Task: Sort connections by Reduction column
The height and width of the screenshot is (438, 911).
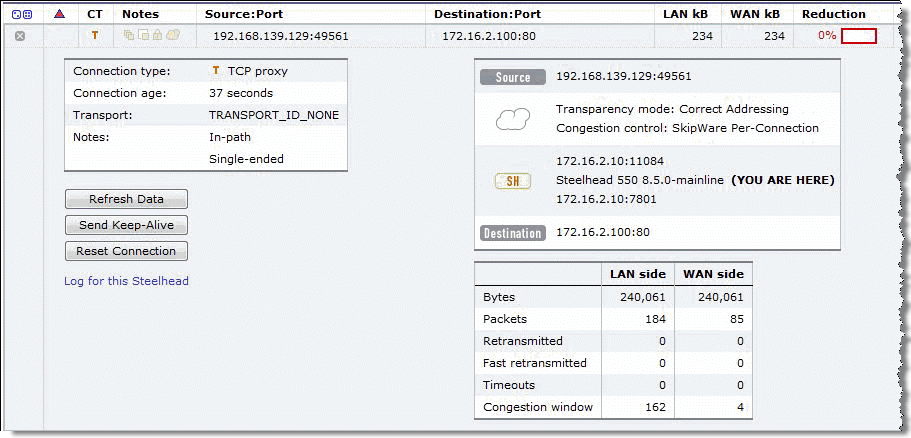Action: tap(833, 14)
